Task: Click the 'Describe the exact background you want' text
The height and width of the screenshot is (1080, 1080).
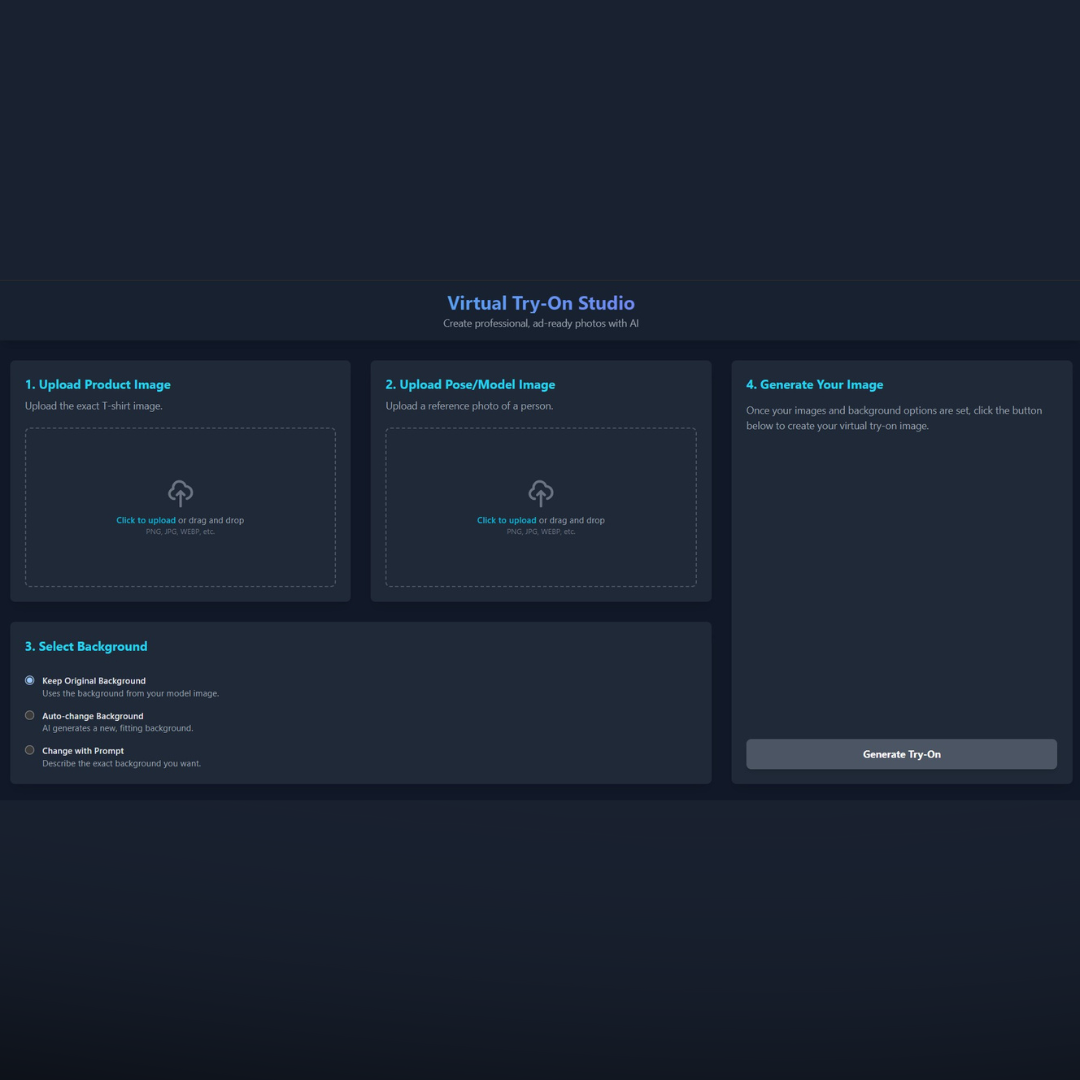Action: [121, 764]
